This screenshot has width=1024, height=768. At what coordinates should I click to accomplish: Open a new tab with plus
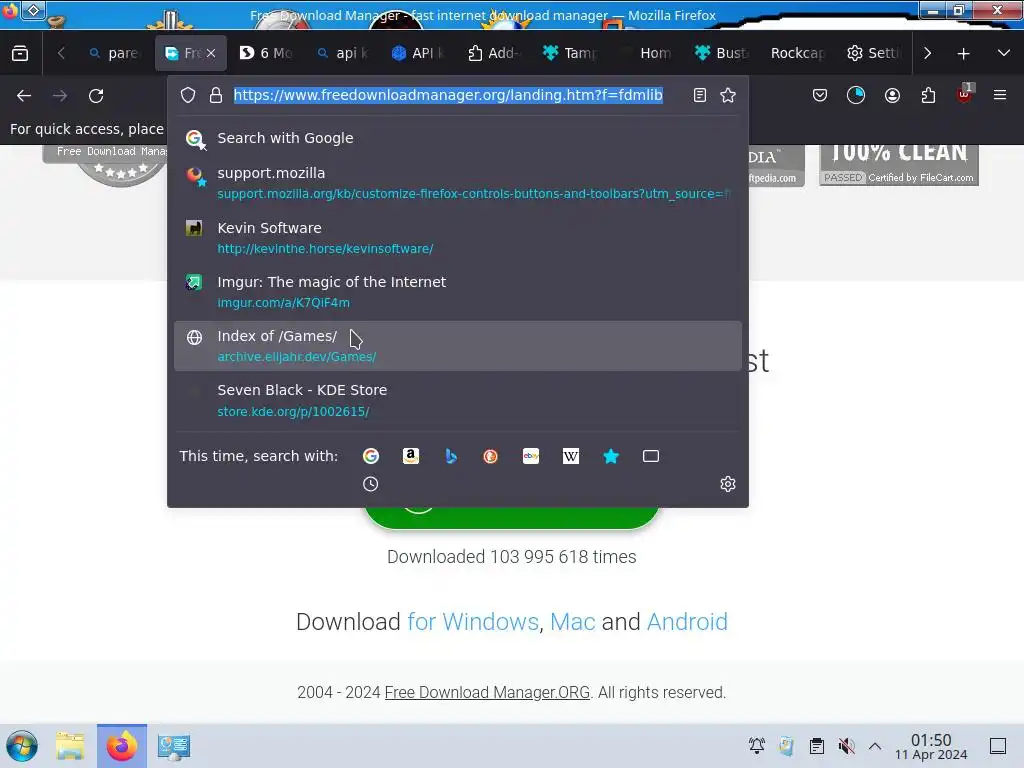coord(963,54)
